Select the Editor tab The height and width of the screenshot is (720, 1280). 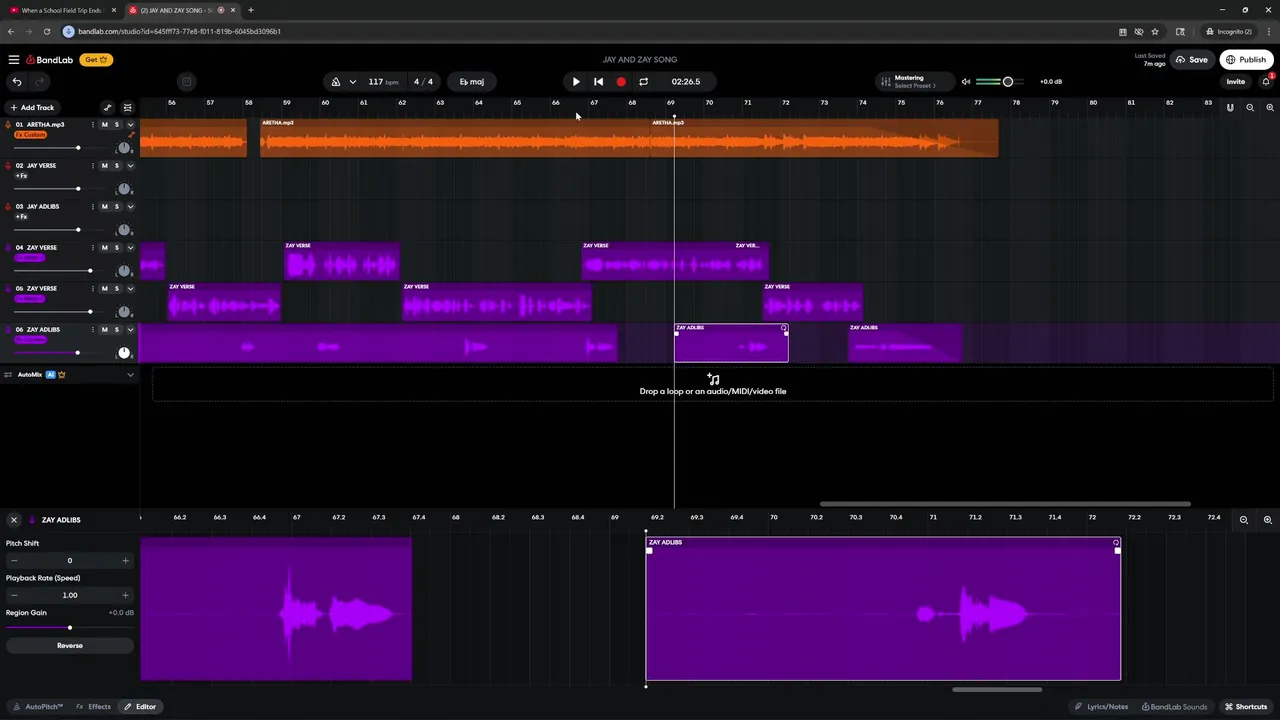coord(140,707)
